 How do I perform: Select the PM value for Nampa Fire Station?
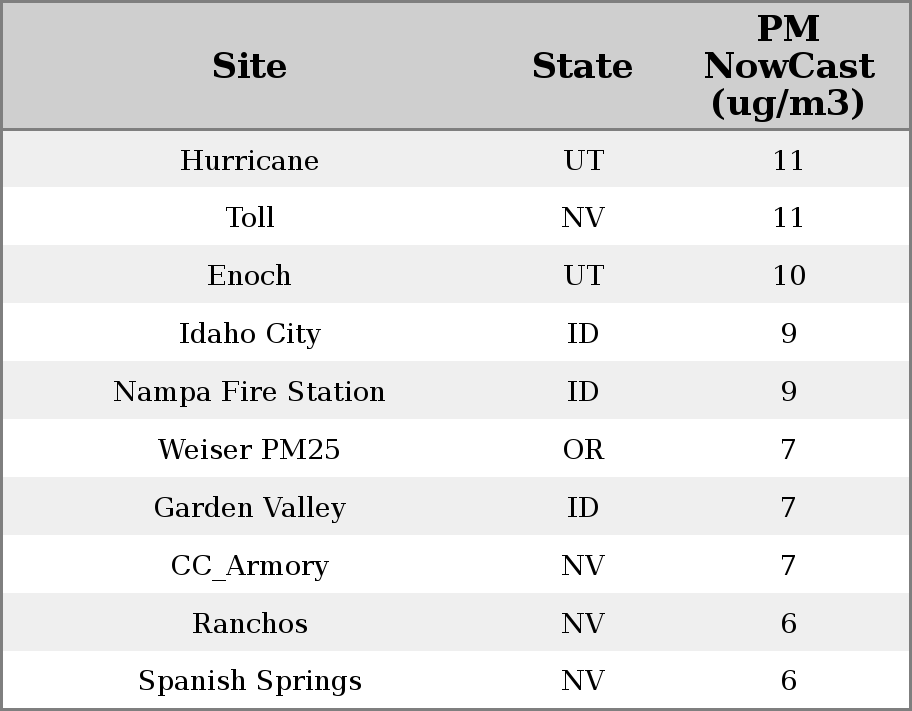(788, 391)
